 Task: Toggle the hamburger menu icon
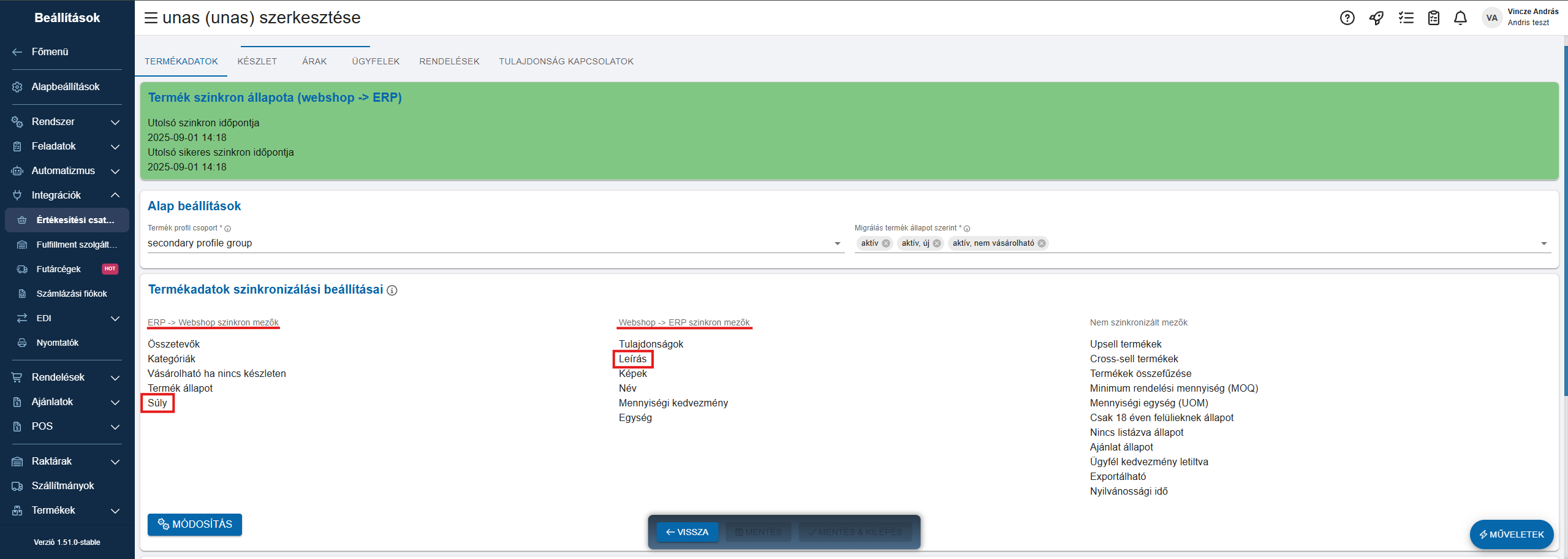(x=151, y=18)
